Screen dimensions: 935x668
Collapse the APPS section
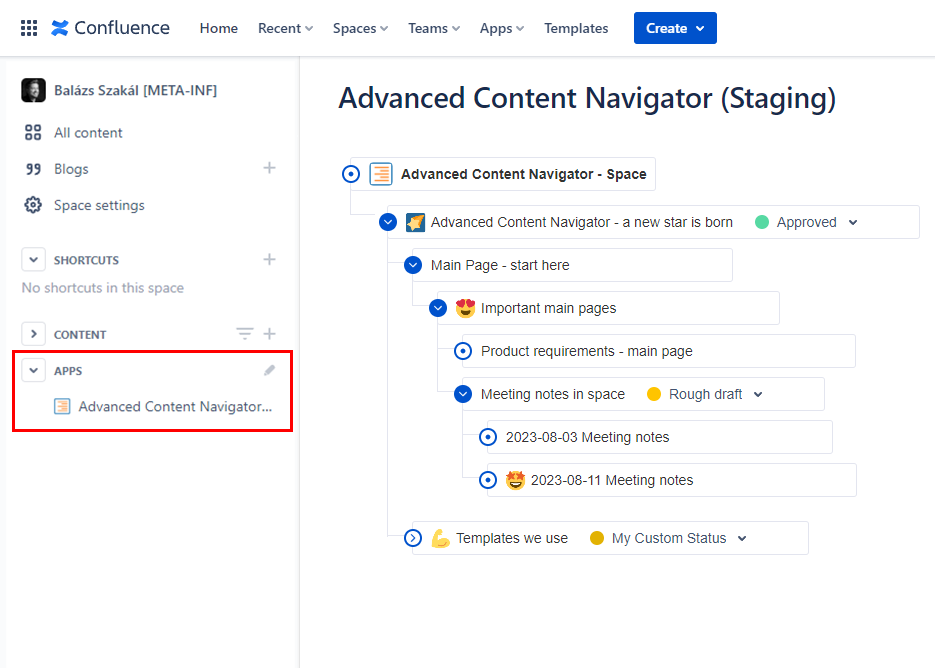(x=33, y=370)
